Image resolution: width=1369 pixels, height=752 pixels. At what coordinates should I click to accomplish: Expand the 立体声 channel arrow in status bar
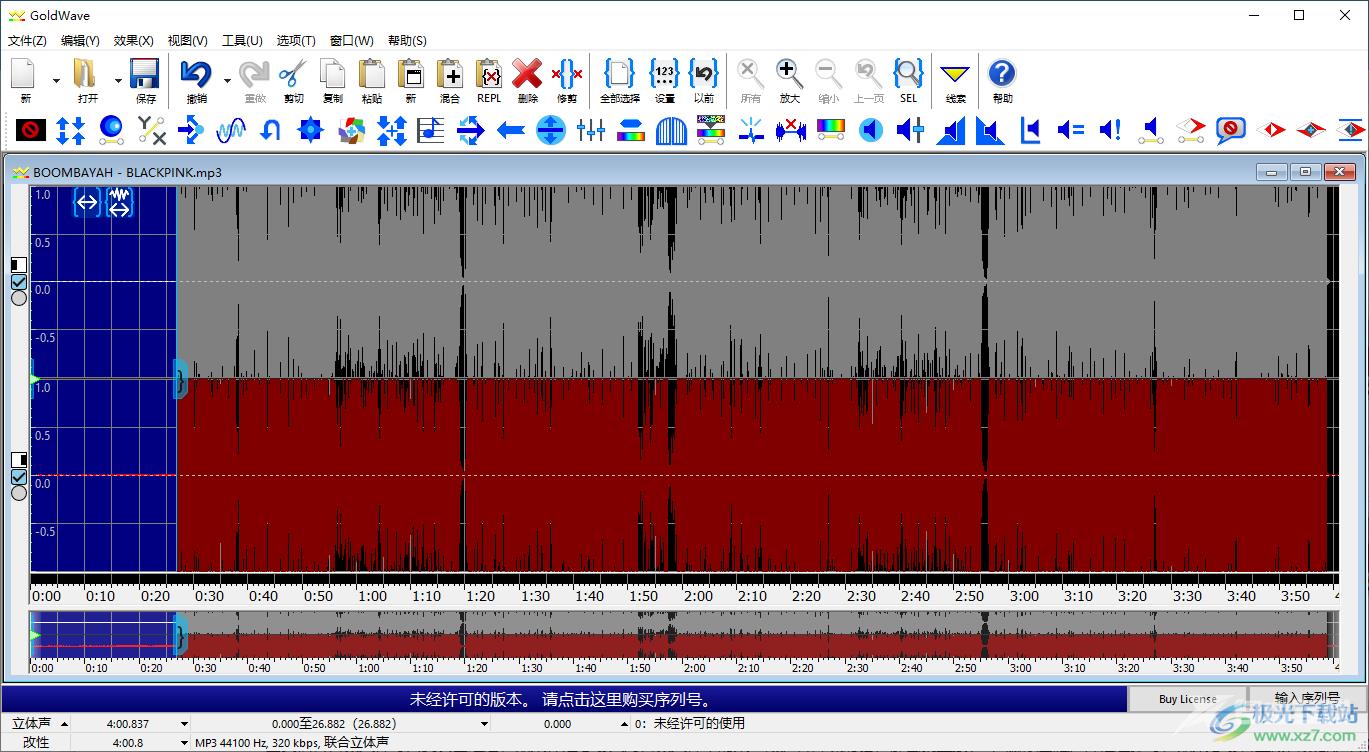64,723
